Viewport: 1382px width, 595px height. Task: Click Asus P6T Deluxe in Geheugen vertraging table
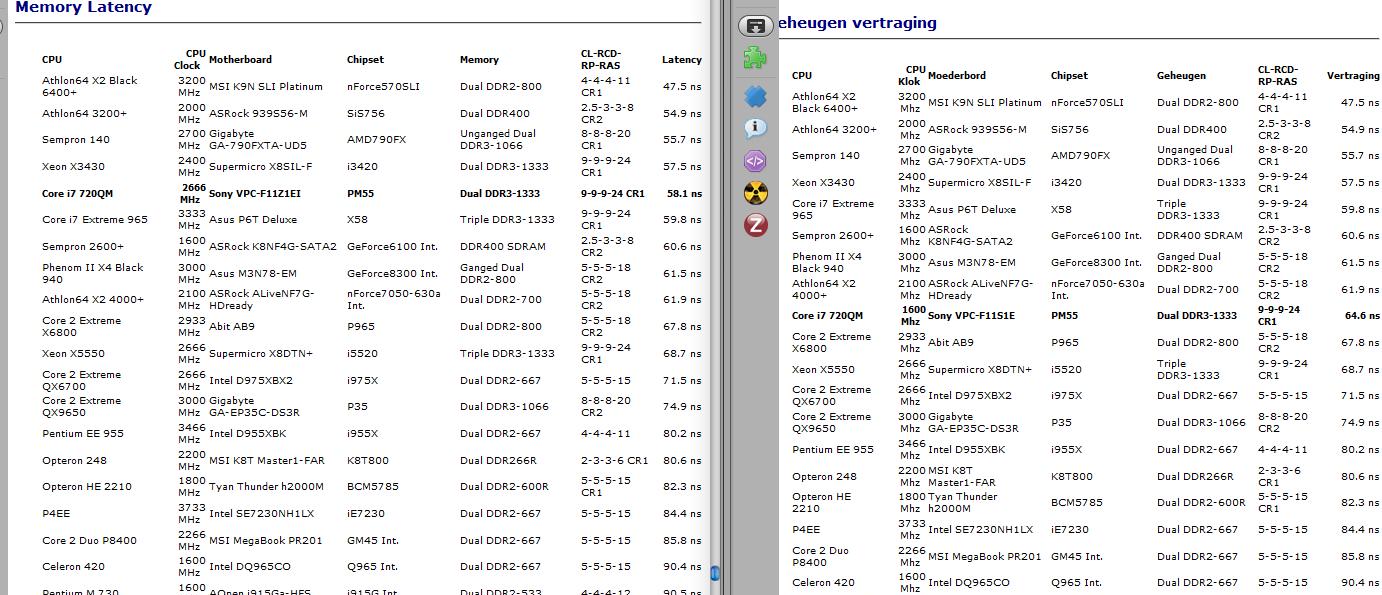tap(972, 210)
